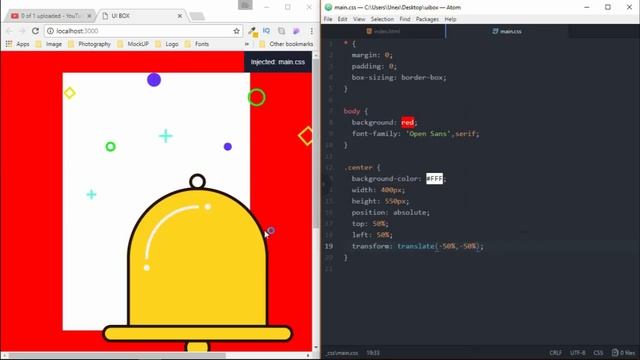The height and width of the screenshot is (360, 640).
Task: Click the '.center' selector text
Action: 358,168
